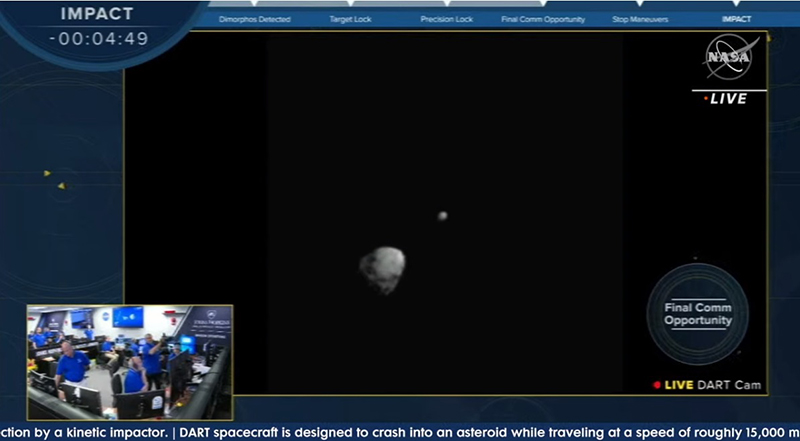Click the scrolling news ticker text
This screenshot has height=441, width=800.
400,433
